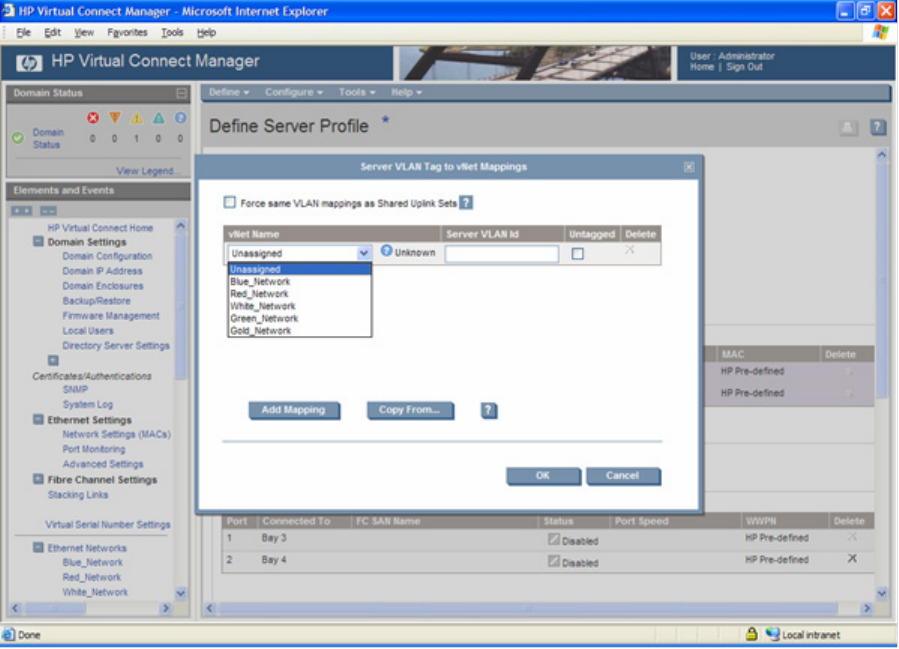Select Gold_Network from dropdown list
The height and width of the screenshot is (649, 899).
[299, 331]
